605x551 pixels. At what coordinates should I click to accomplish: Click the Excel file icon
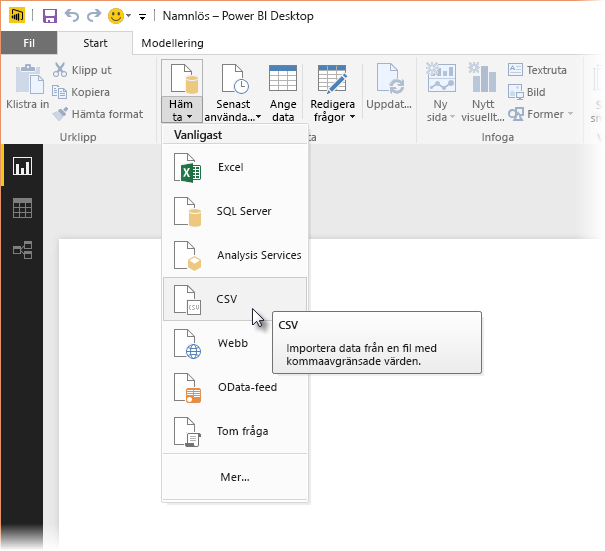[187, 168]
